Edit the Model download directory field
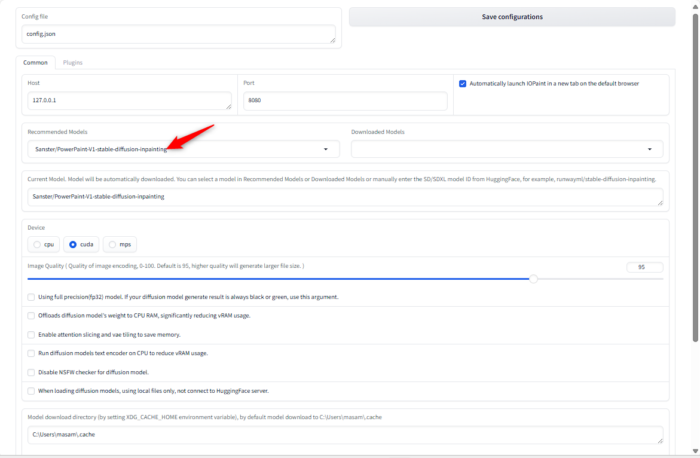Screen dimensions: 700x458 click(x=345, y=435)
